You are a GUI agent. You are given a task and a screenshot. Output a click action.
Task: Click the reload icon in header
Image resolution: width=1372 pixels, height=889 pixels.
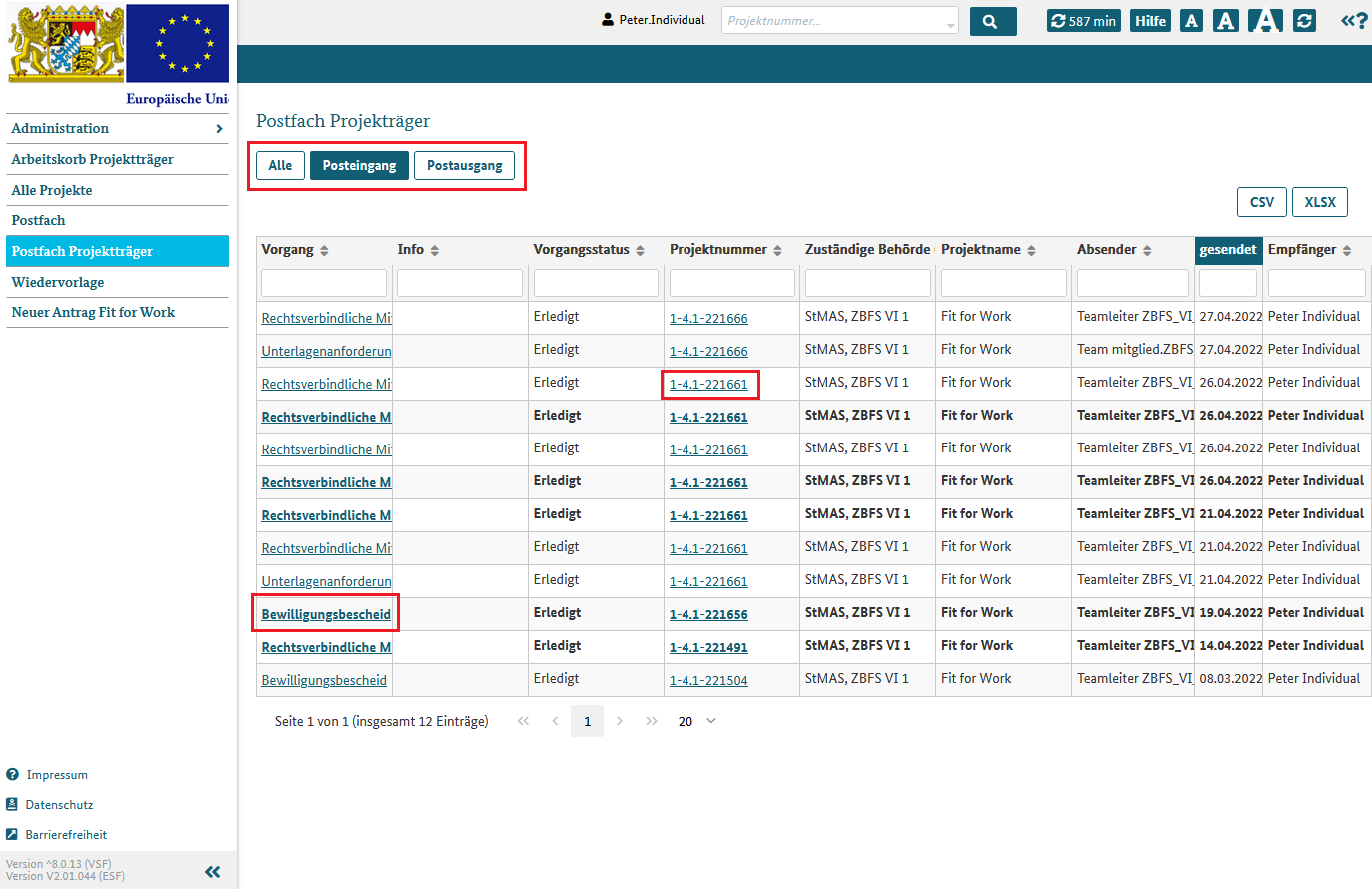pos(1304,21)
